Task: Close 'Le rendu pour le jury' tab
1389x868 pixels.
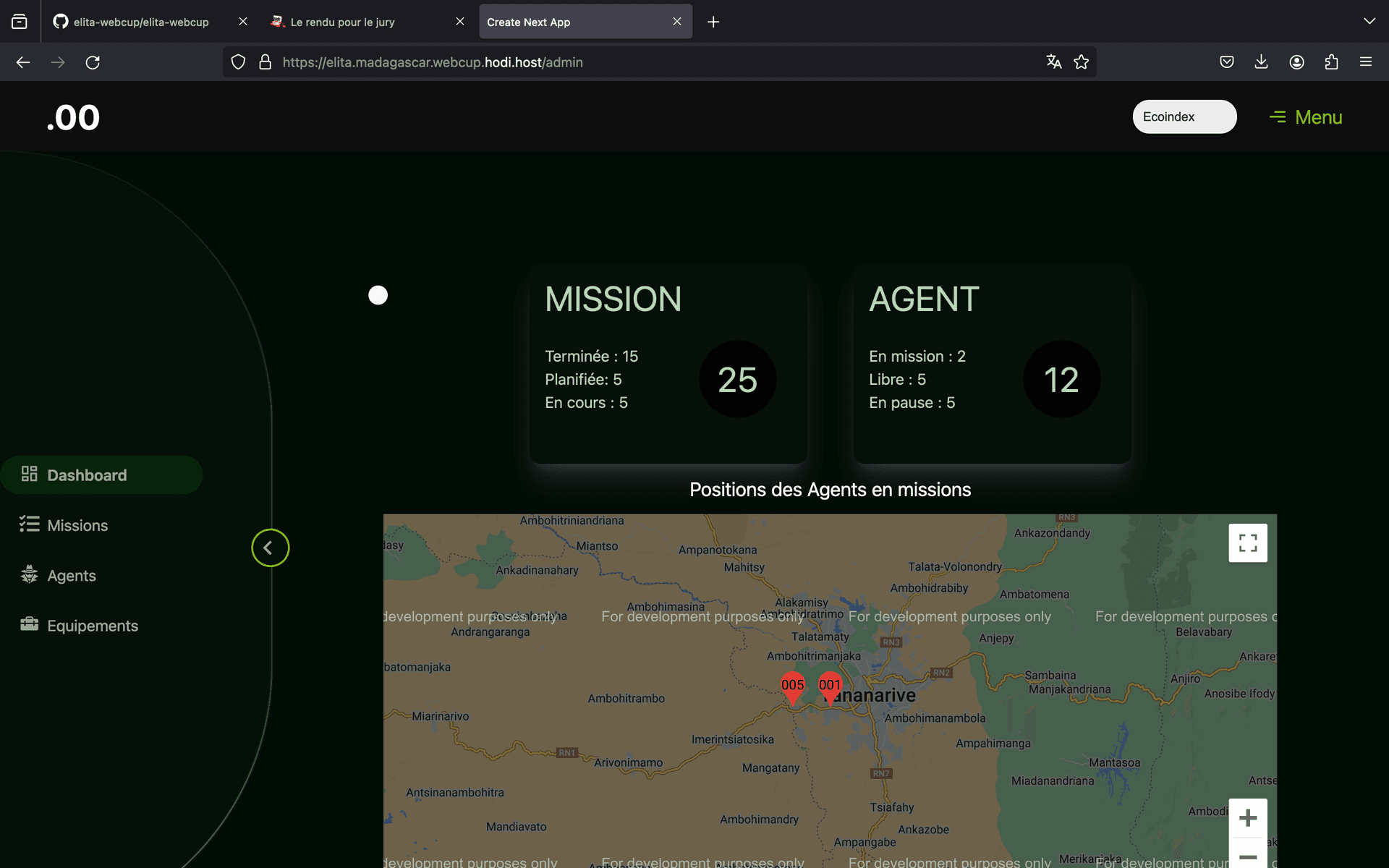Action: click(x=460, y=22)
